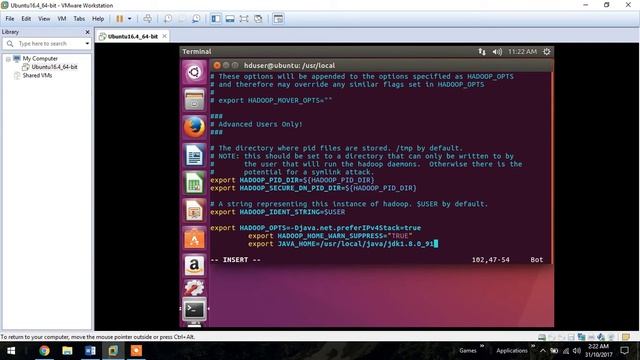Click the Terminal icon in the launcher

194,310
